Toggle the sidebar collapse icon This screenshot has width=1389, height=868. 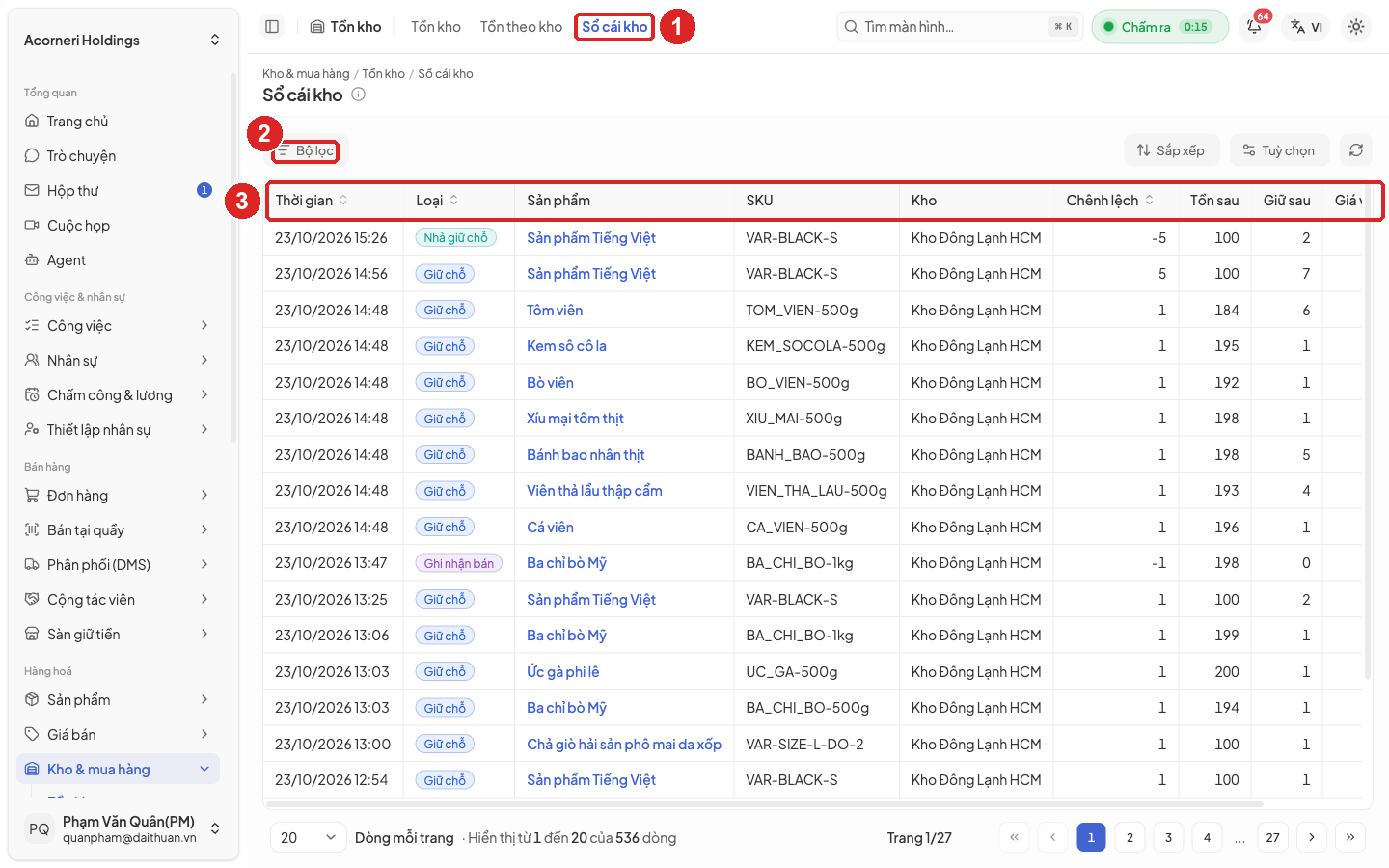pos(272,27)
